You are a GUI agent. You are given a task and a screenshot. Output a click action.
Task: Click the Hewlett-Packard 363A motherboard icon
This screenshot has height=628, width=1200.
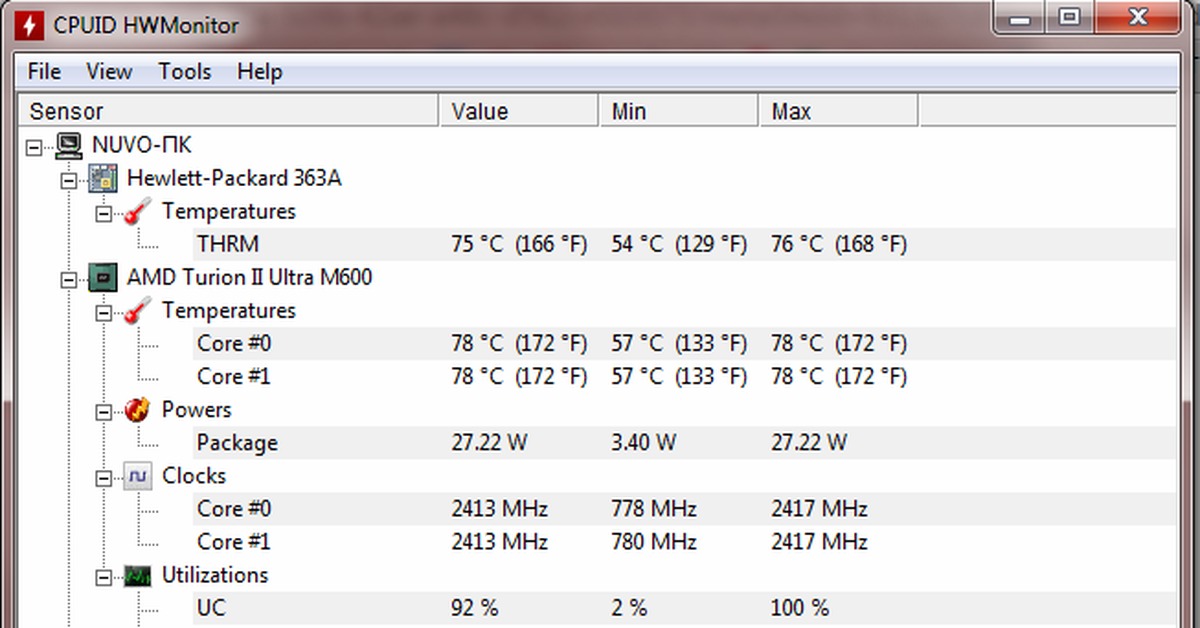pos(101,179)
